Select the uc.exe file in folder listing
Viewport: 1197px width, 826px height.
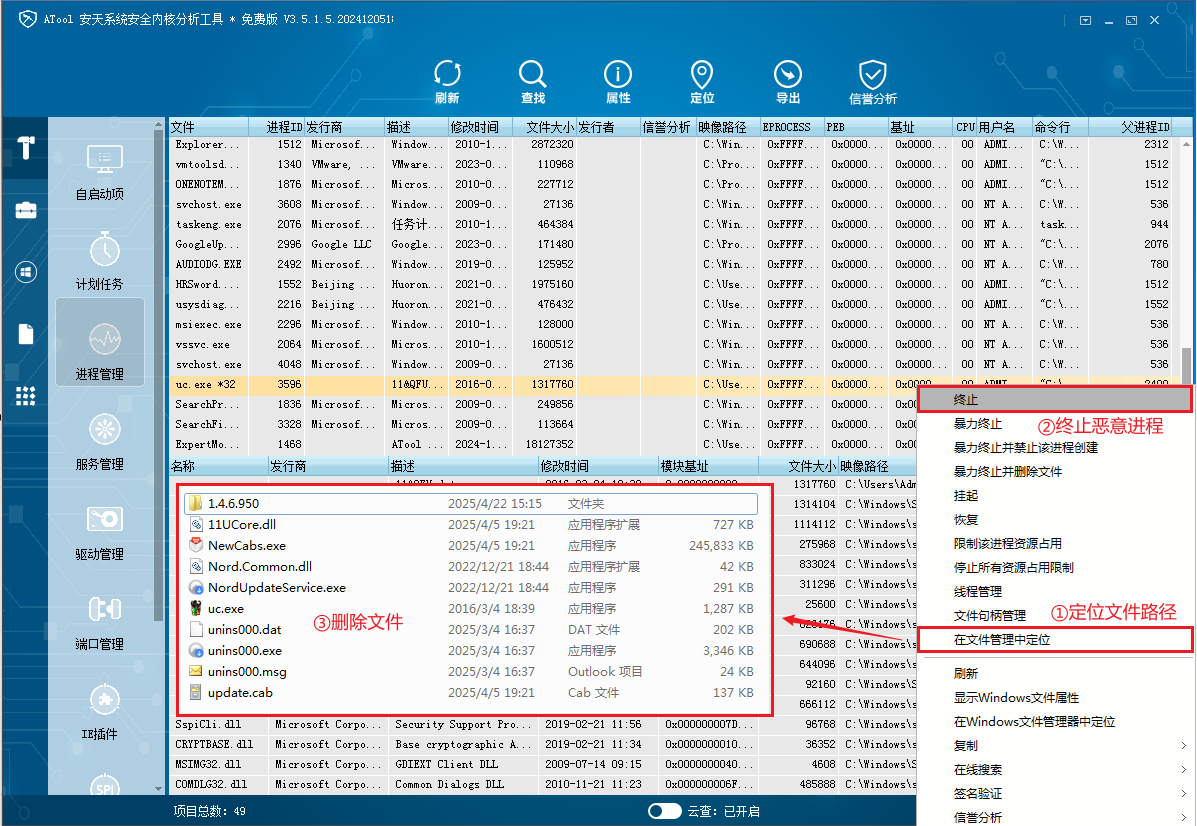click(471, 608)
